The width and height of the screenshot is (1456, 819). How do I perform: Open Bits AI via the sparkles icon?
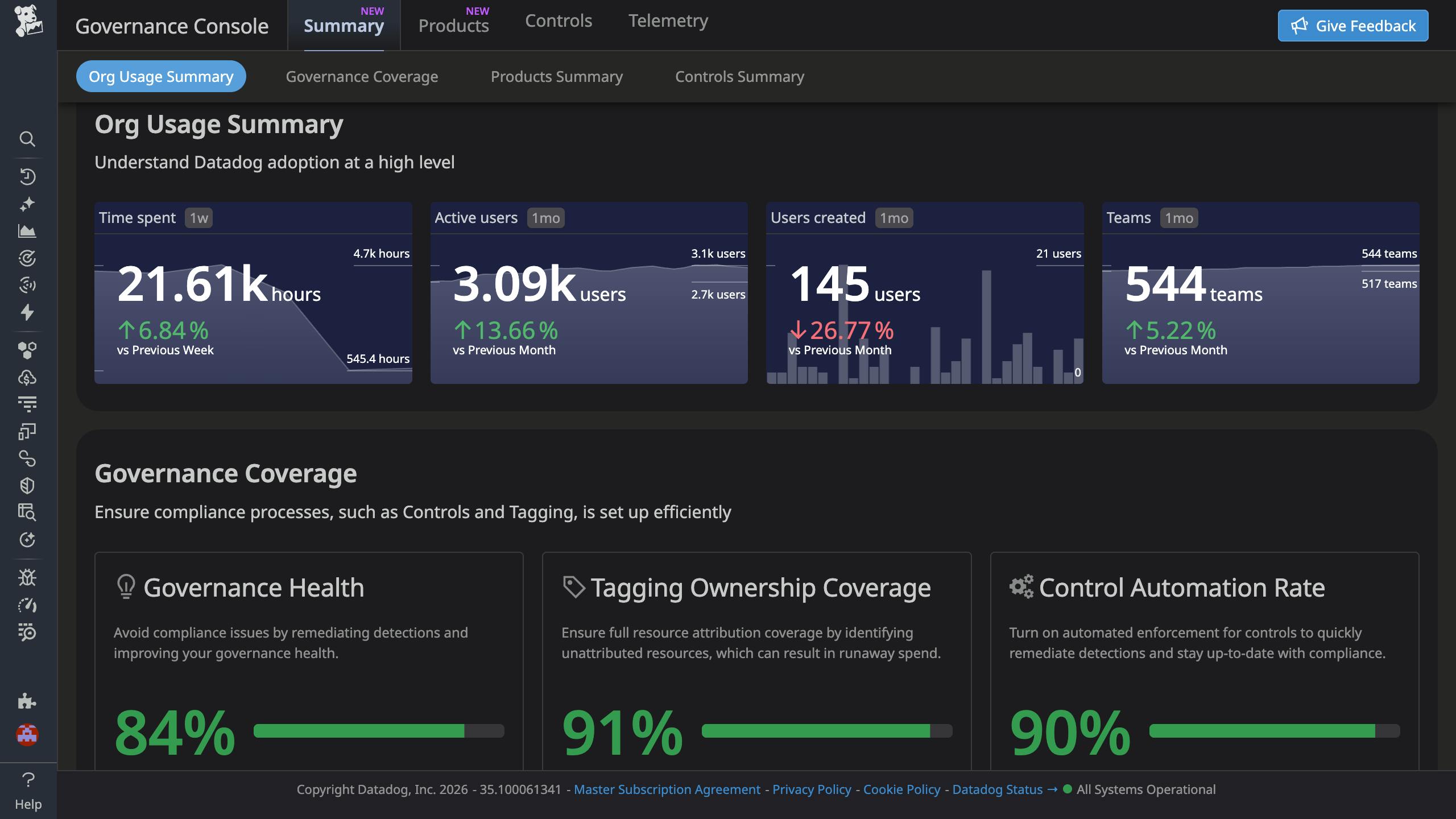[27, 203]
